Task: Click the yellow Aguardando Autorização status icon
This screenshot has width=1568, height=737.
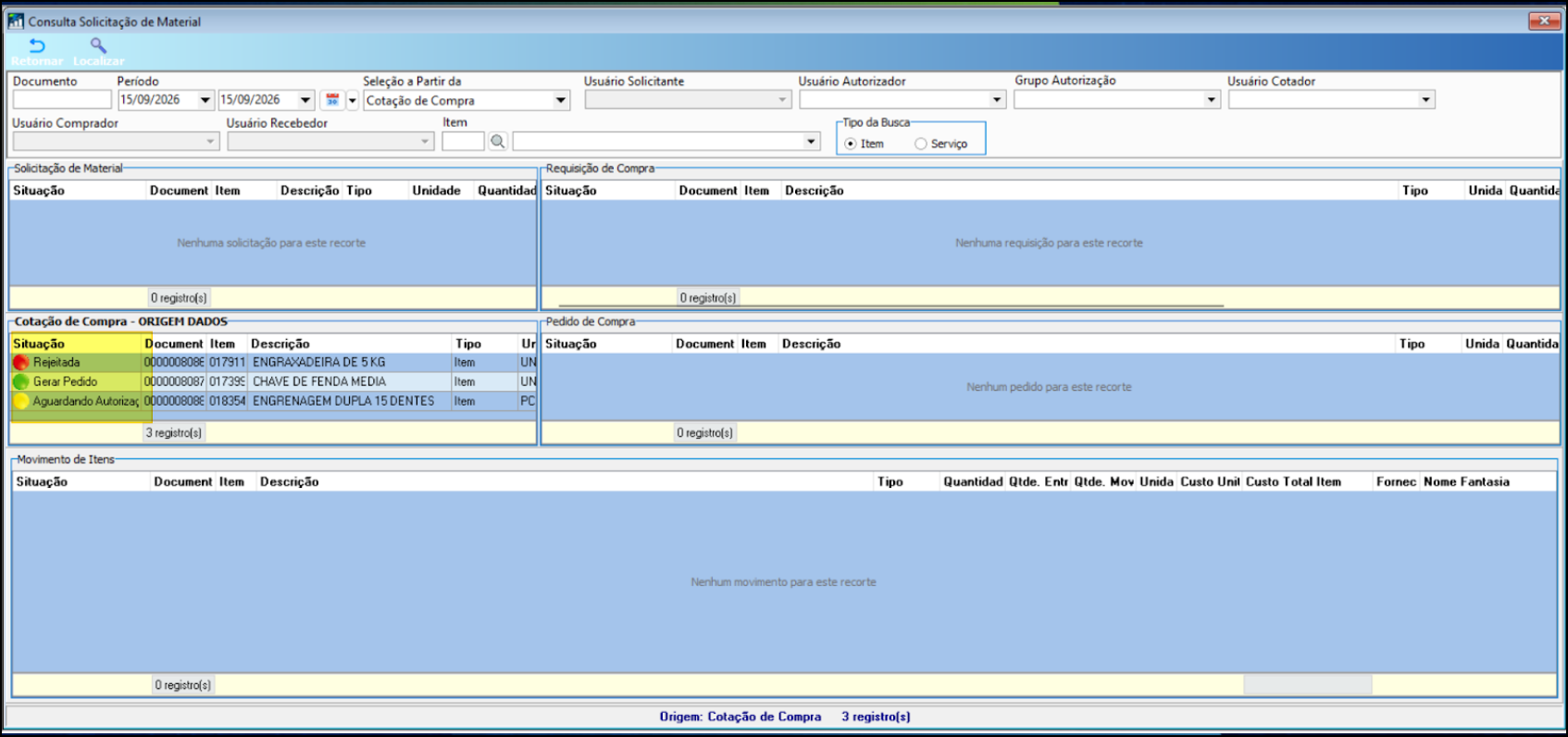Action: 21,401
